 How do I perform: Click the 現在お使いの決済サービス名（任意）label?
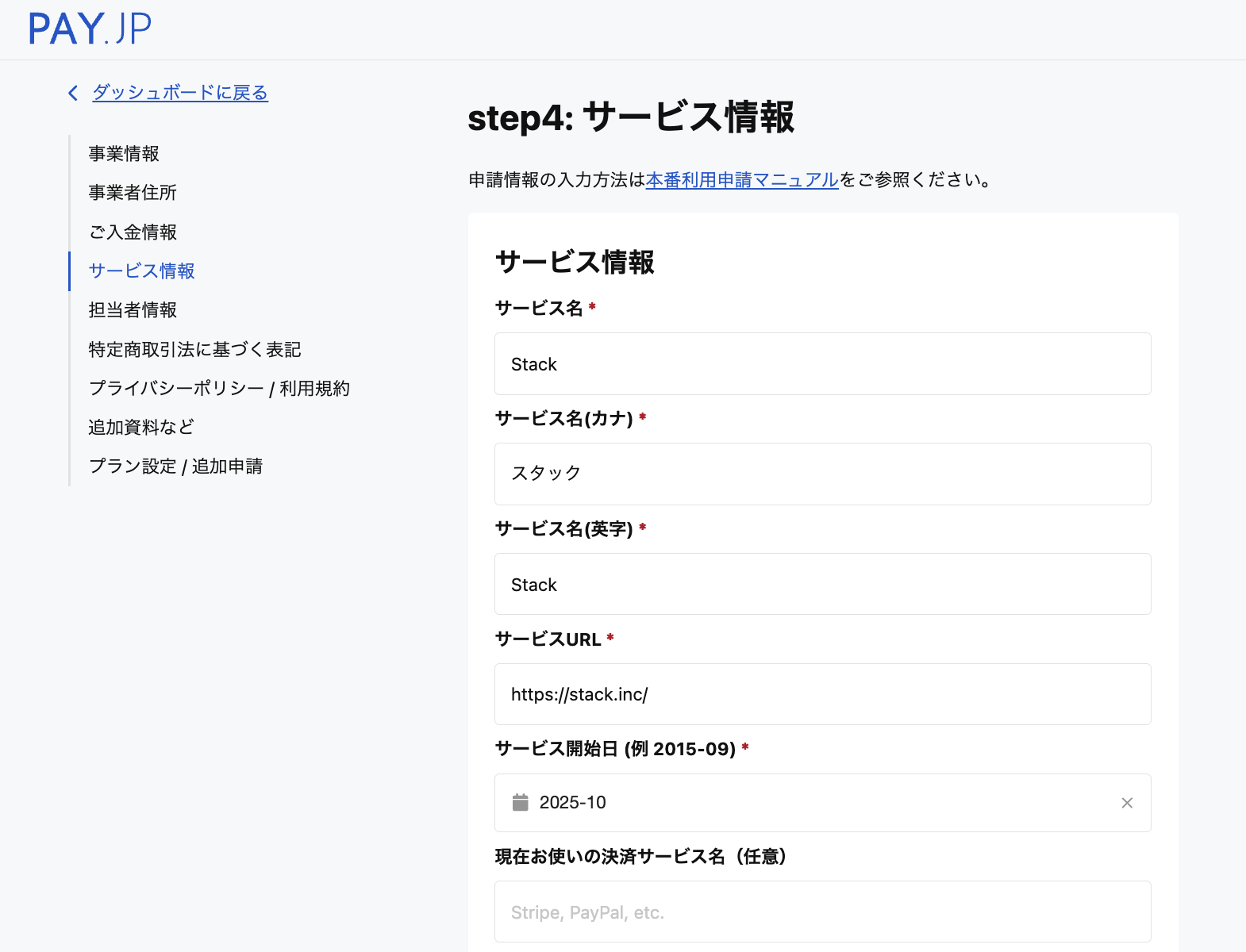coord(641,857)
